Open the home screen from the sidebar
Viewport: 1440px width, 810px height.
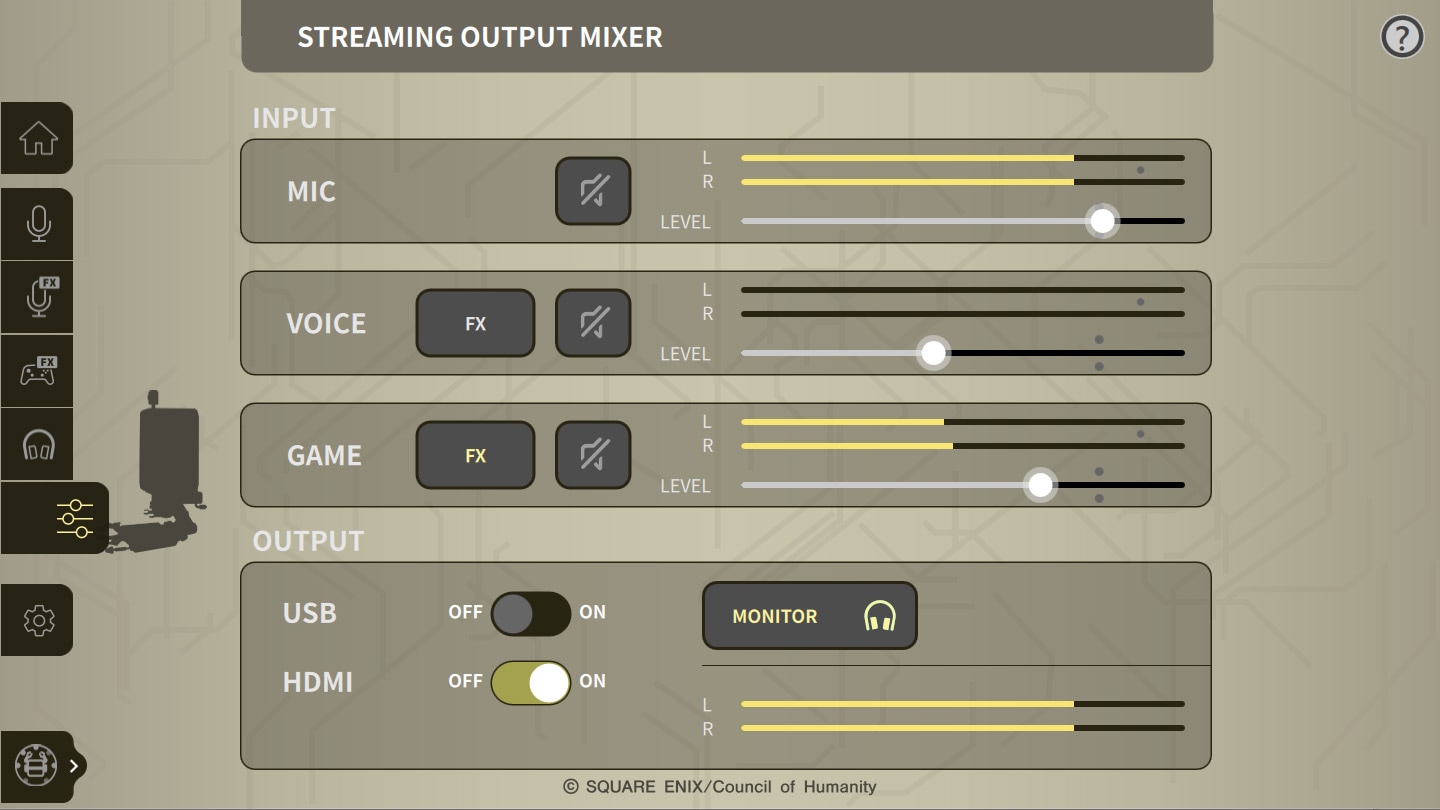coord(36,138)
